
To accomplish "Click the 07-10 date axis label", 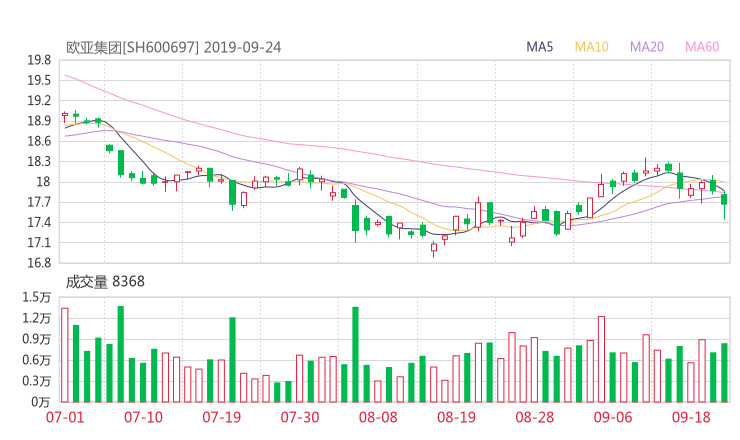I will tap(143, 417).
